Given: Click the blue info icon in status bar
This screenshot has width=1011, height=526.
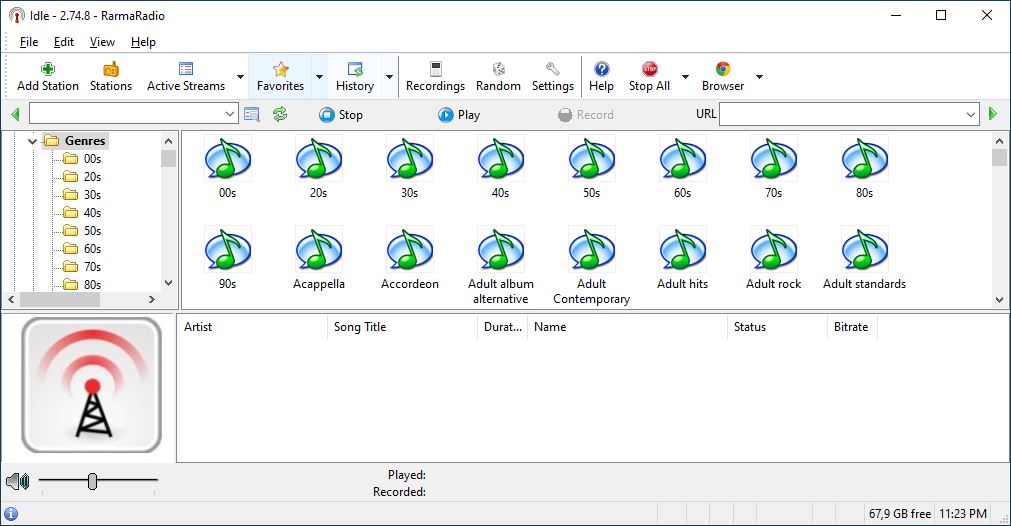Looking at the screenshot, I should pos(11,514).
